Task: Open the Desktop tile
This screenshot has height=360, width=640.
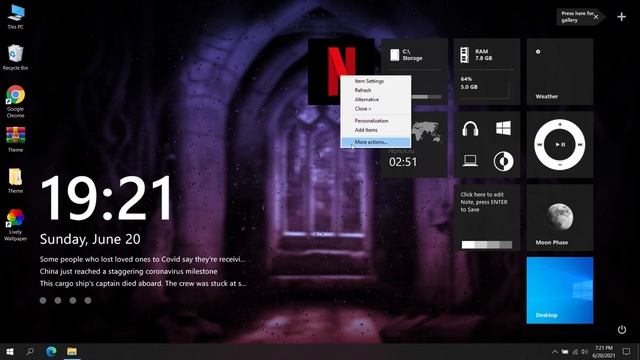Action: click(560, 290)
